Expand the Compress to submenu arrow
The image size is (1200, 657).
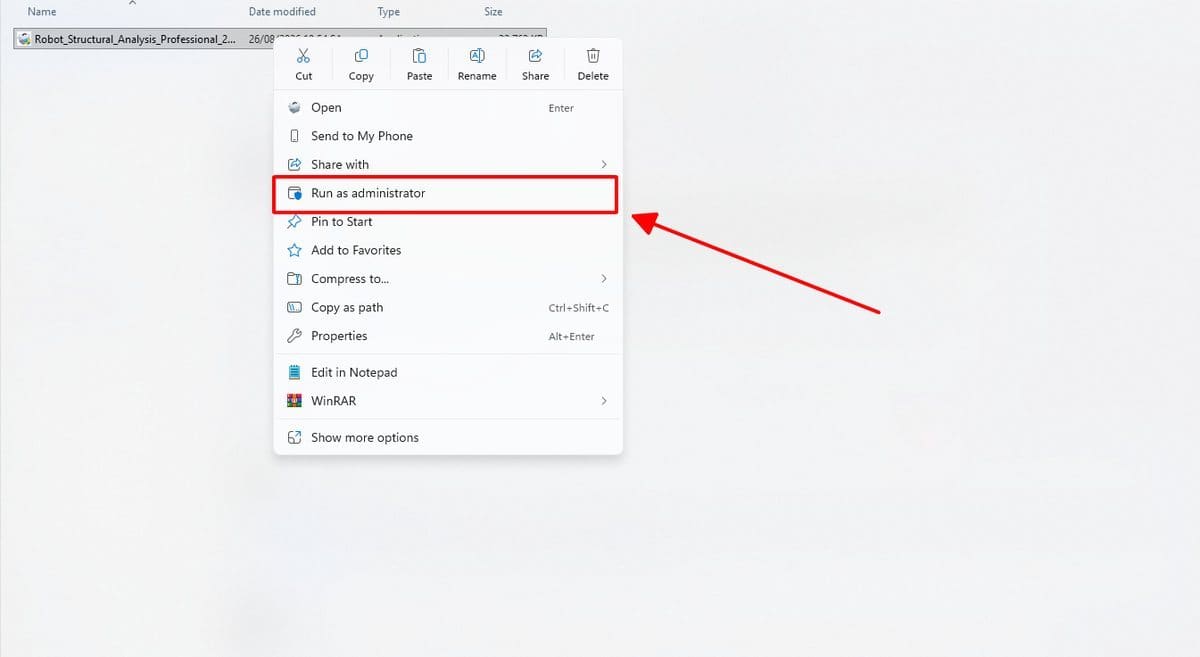[603, 279]
